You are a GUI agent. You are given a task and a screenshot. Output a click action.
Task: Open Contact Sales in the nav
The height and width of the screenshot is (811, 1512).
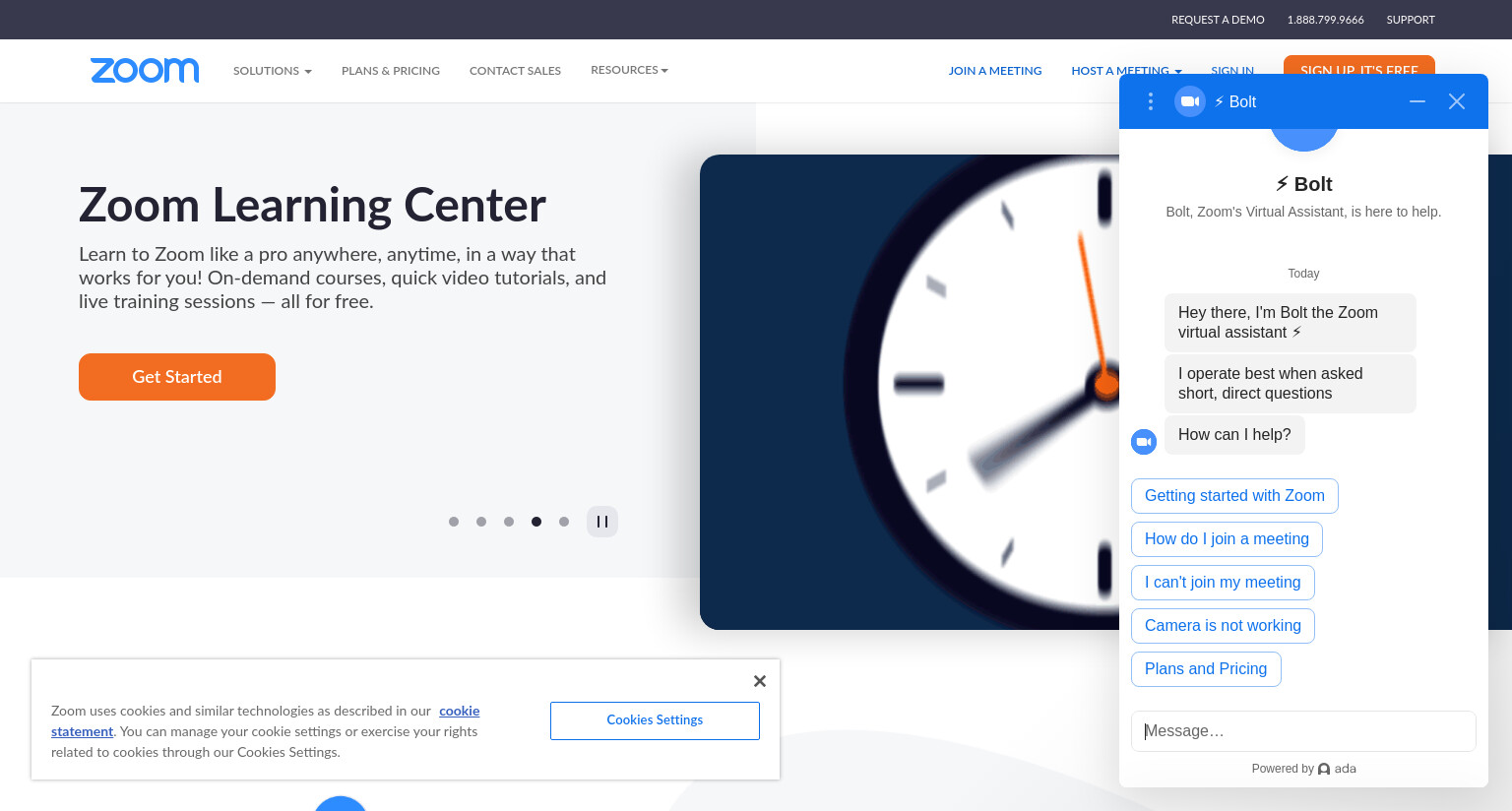[515, 71]
